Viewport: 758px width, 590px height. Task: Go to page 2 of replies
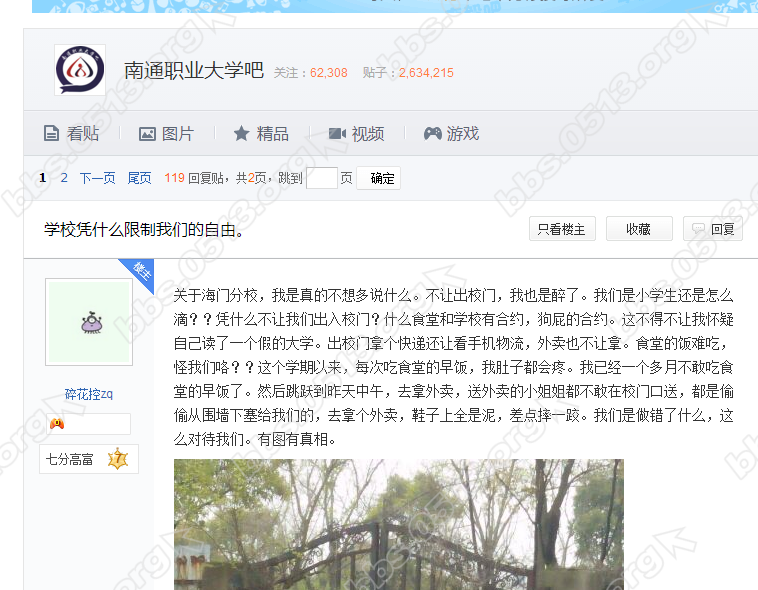click(64, 178)
